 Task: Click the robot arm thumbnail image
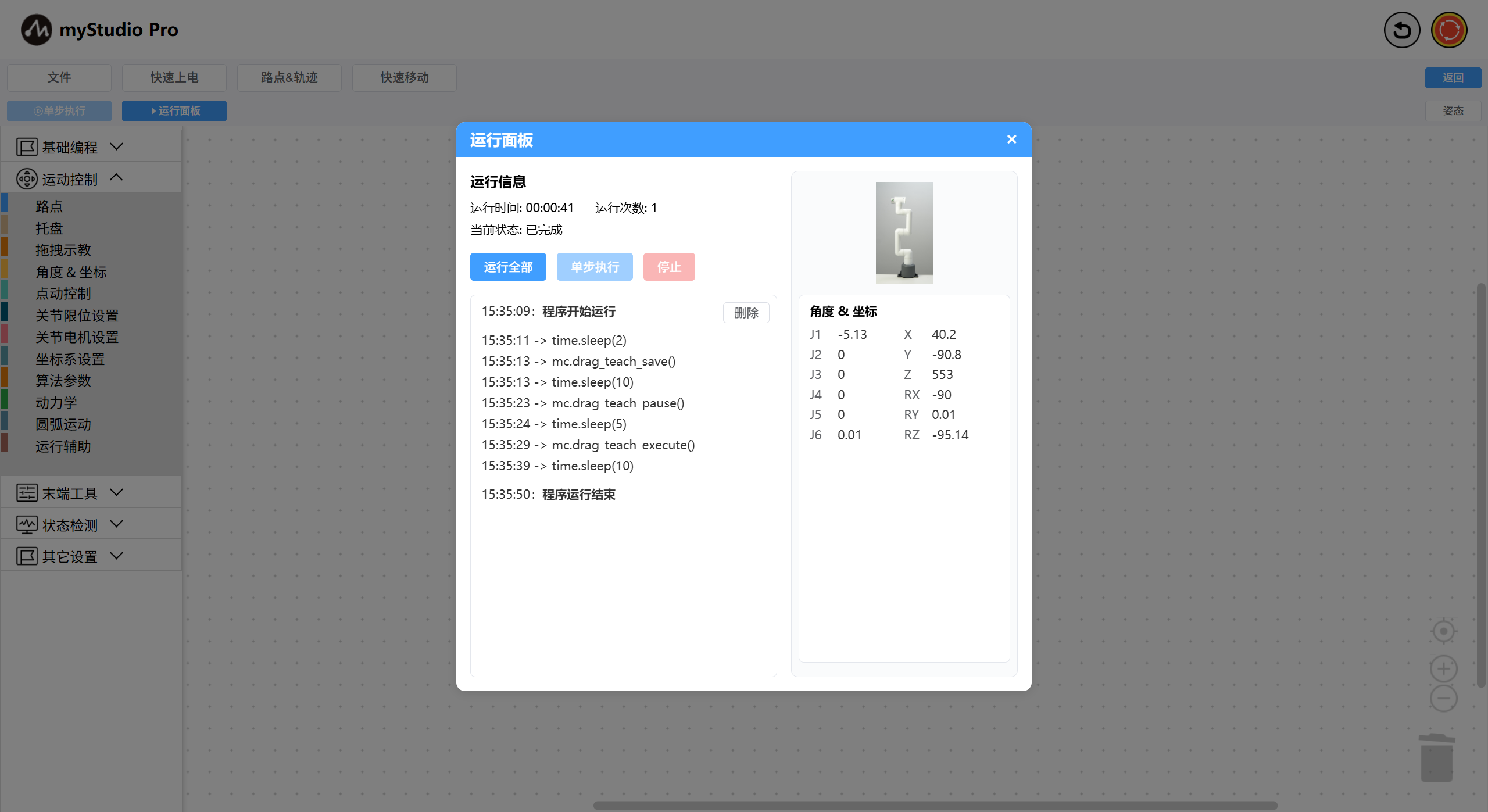pyautogui.click(x=904, y=232)
